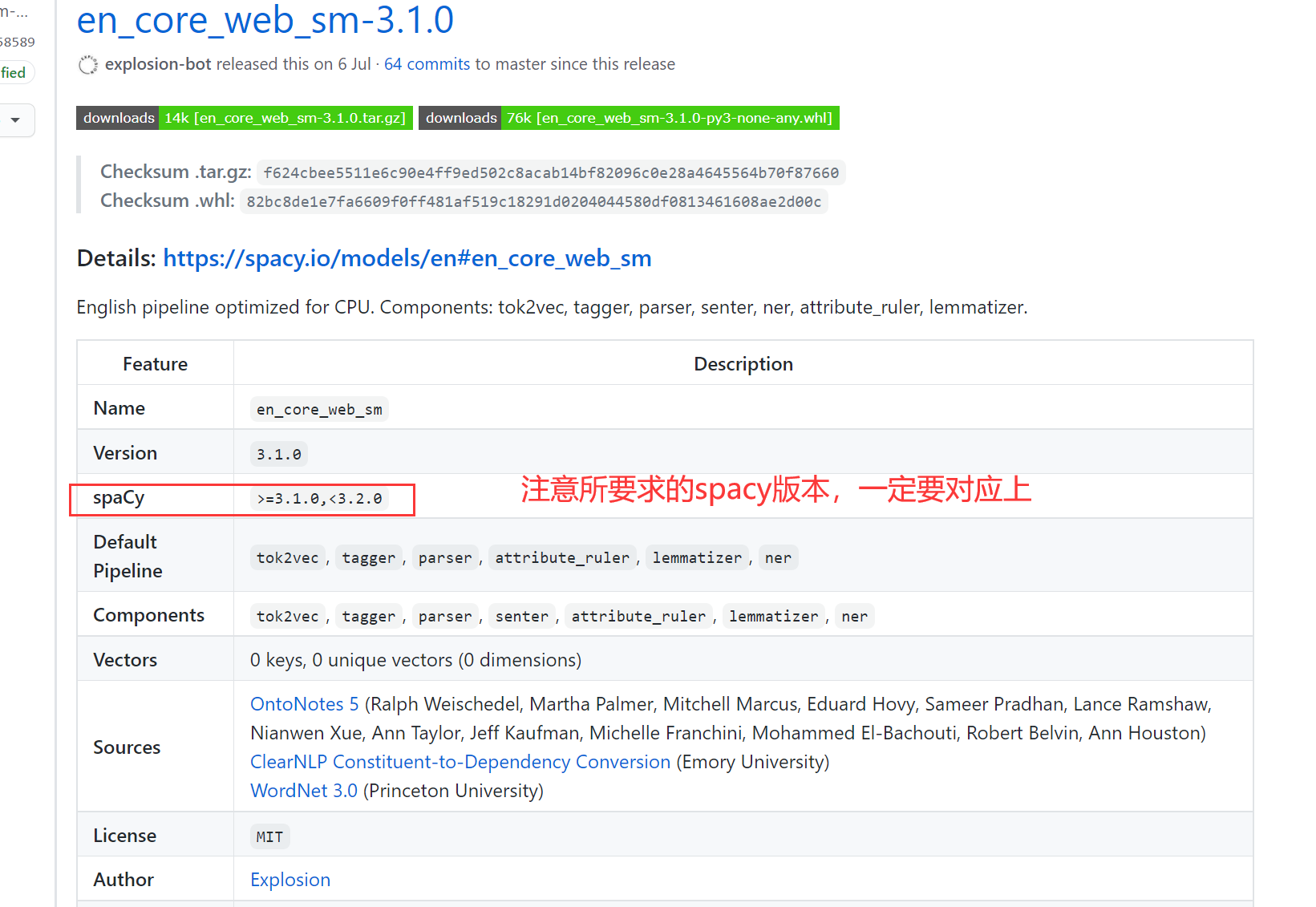Click attribute_ruler tag in Components row
The image size is (1316, 907).
pos(638,617)
